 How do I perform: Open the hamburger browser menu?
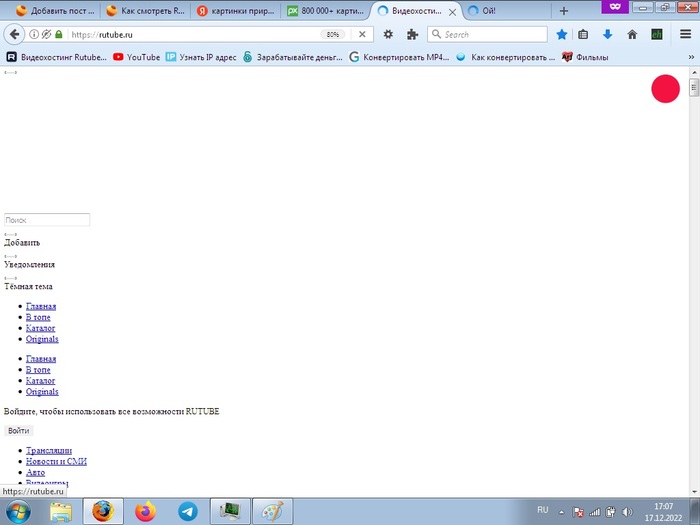point(686,34)
